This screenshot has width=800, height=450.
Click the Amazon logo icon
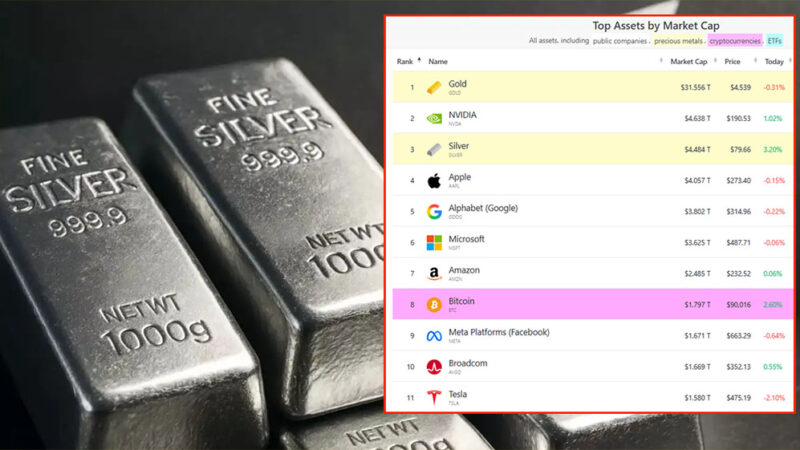[x=434, y=274]
